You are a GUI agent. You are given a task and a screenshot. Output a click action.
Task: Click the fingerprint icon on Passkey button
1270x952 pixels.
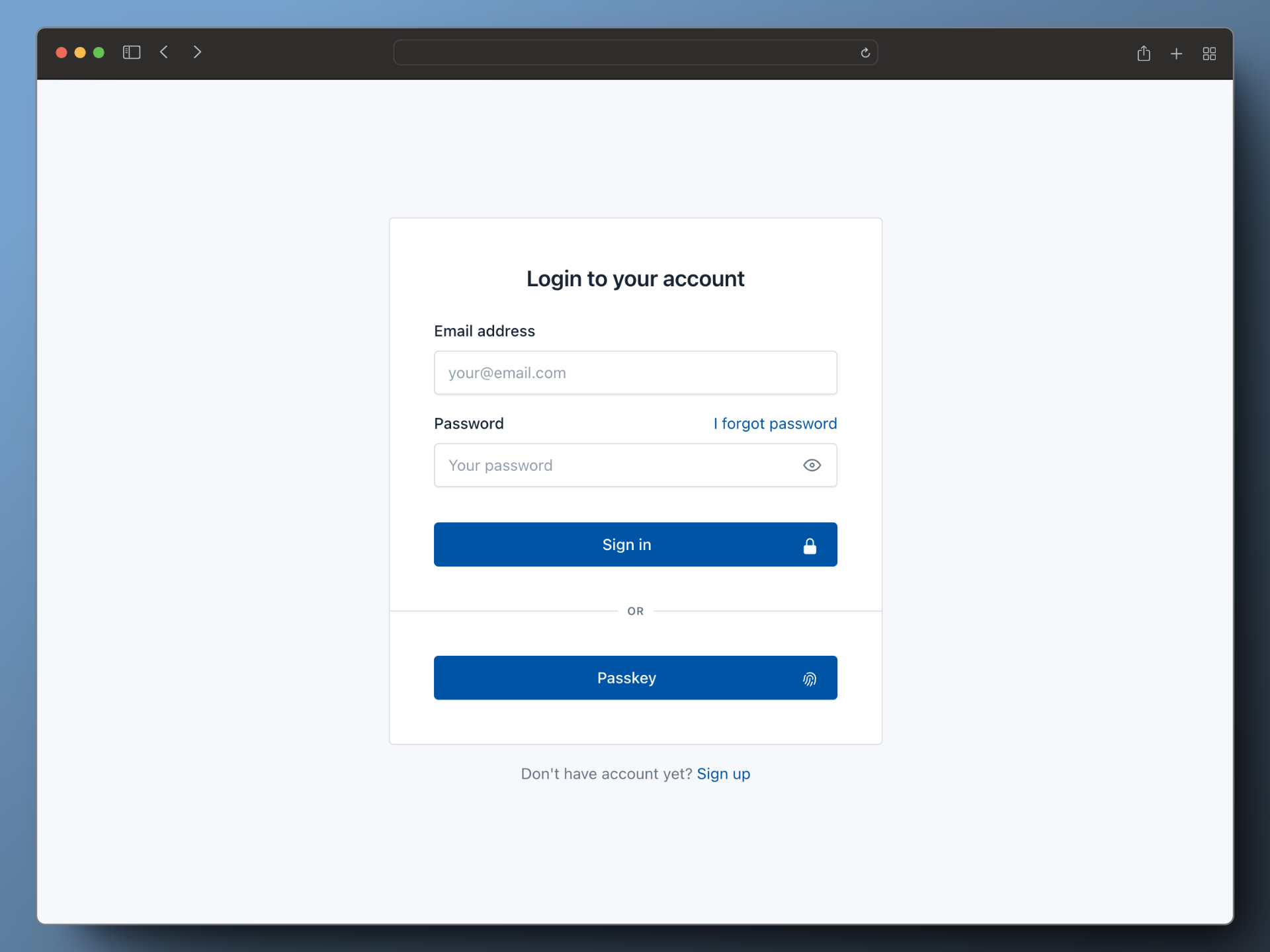coord(811,678)
